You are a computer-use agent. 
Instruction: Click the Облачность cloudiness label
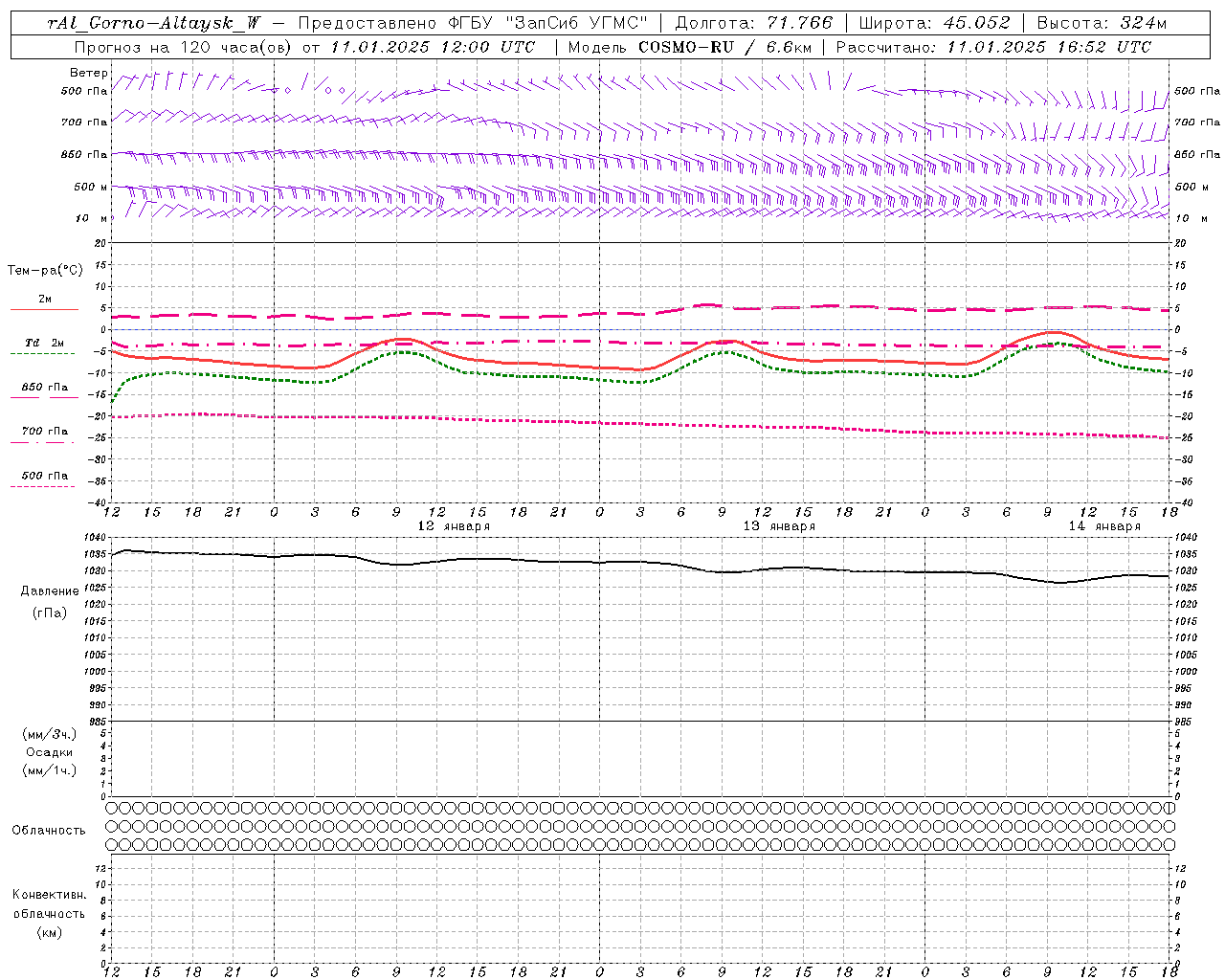coord(49,830)
